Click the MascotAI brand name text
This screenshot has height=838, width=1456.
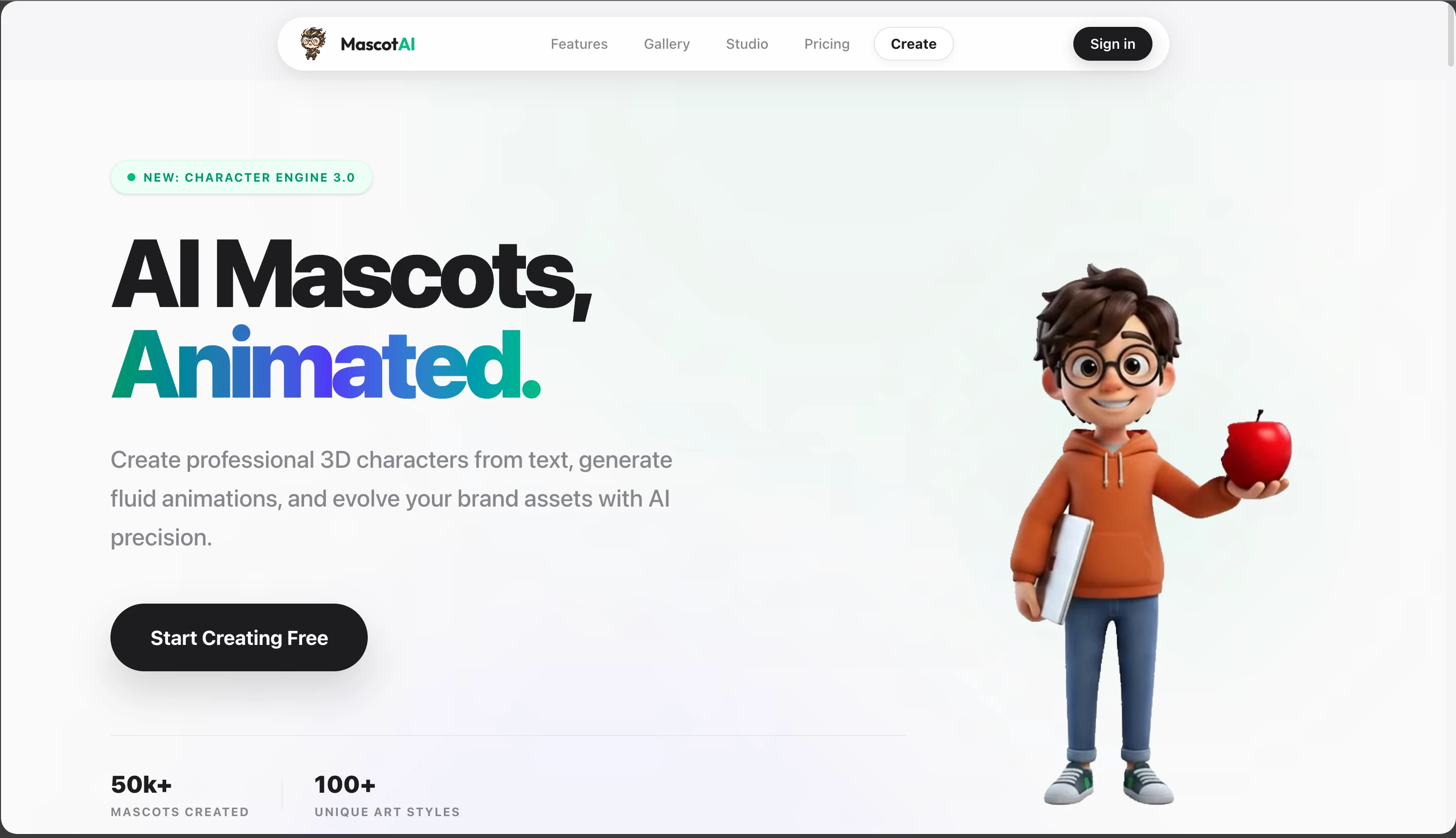pyautogui.click(x=378, y=44)
